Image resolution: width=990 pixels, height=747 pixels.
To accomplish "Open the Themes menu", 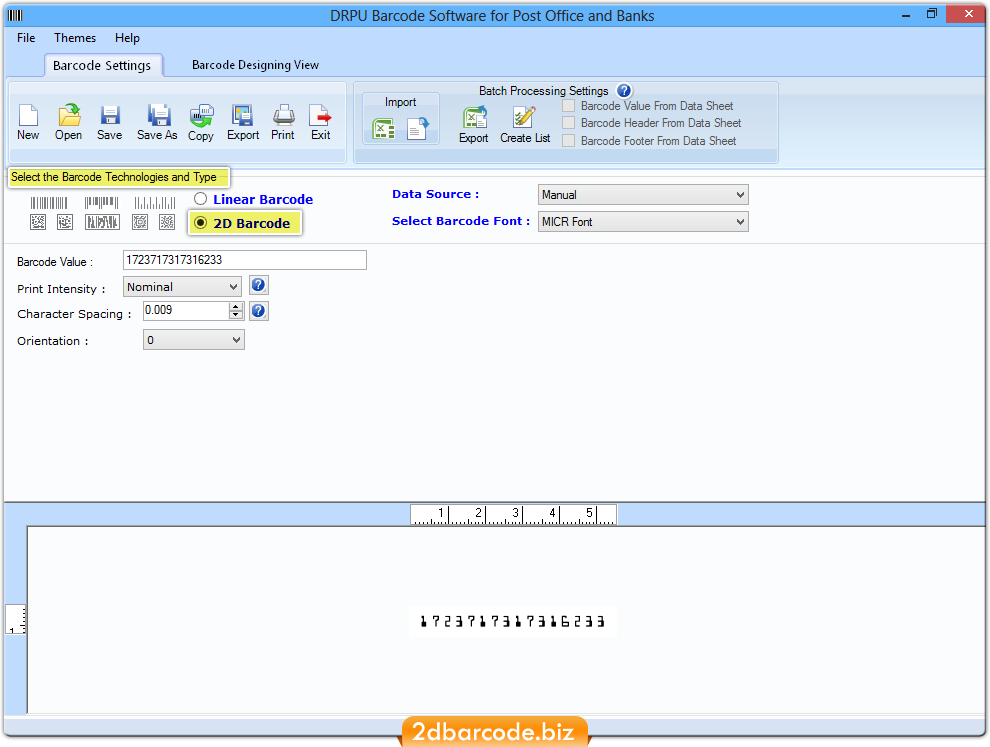I will click(75, 38).
